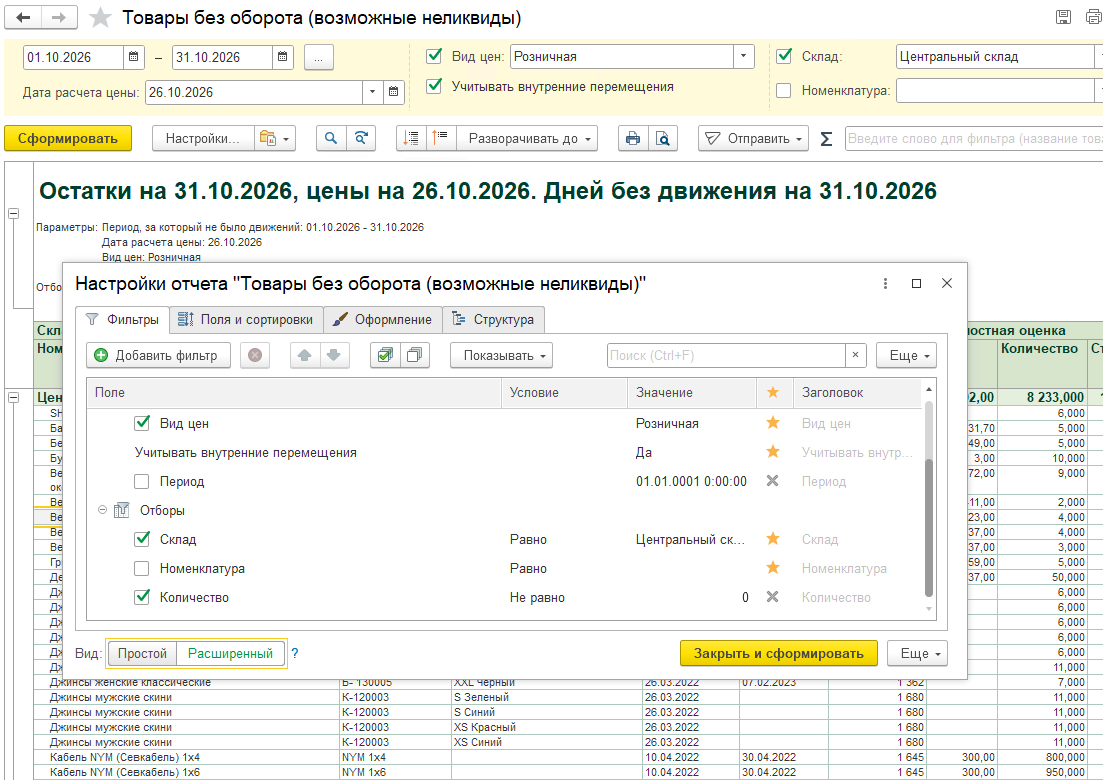The height and width of the screenshot is (780, 1103).
Task: Move filter up with arrow icon
Action: tap(305, 356)
